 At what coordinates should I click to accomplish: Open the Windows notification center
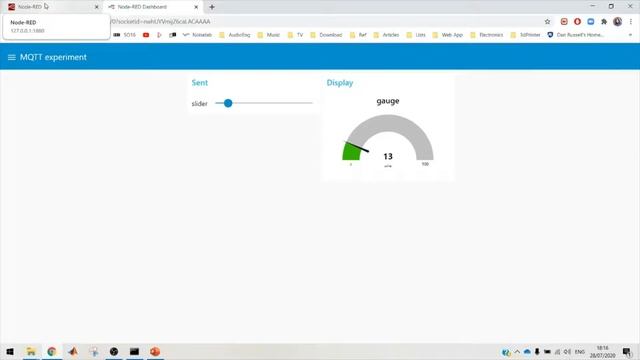627,351
